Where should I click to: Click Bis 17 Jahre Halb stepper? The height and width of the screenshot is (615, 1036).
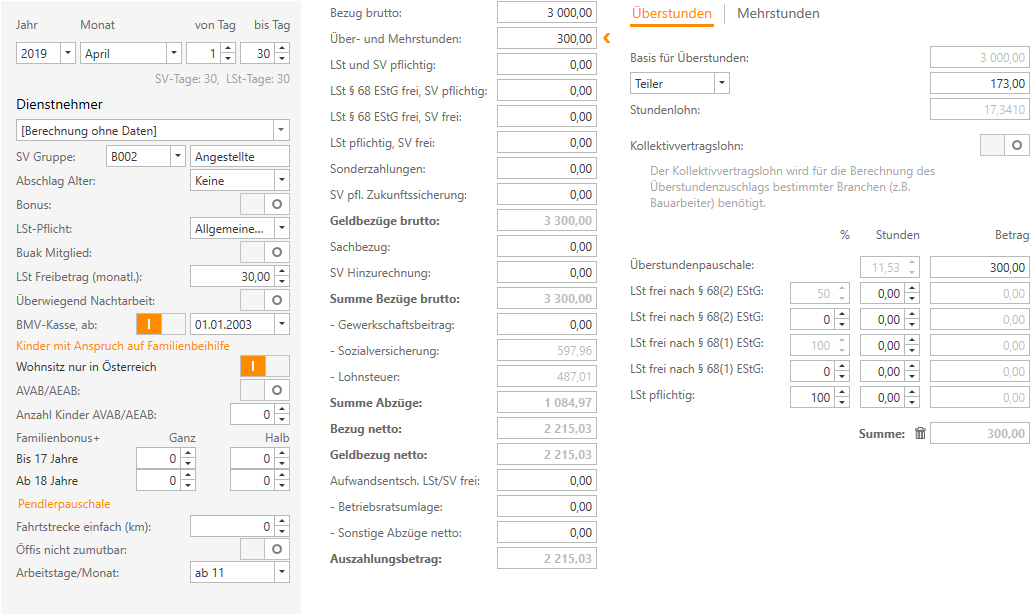[282, 458]
